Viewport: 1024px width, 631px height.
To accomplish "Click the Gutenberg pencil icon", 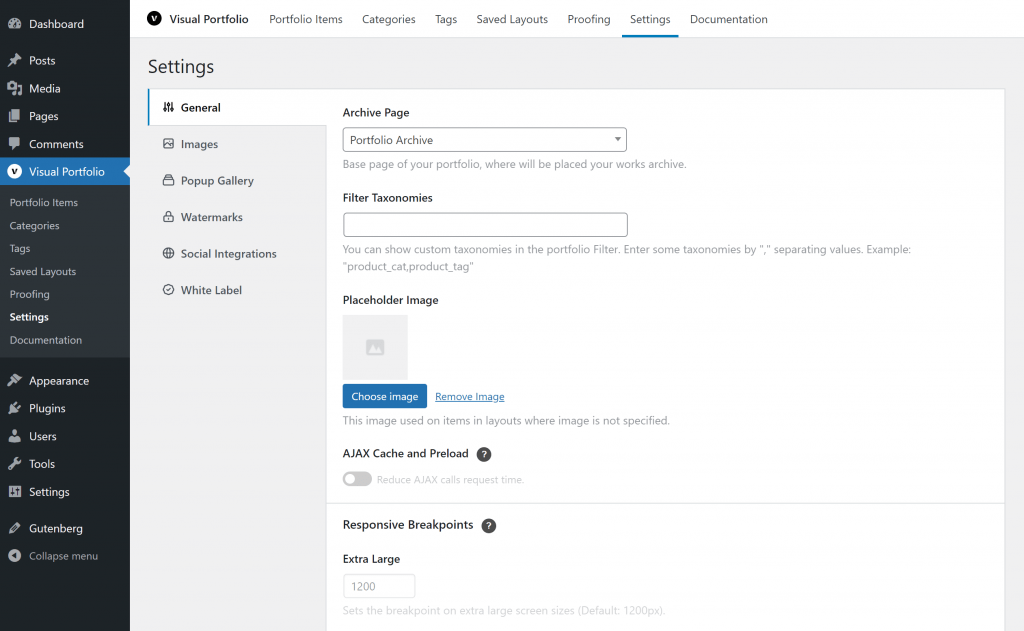I will [14, 528].
